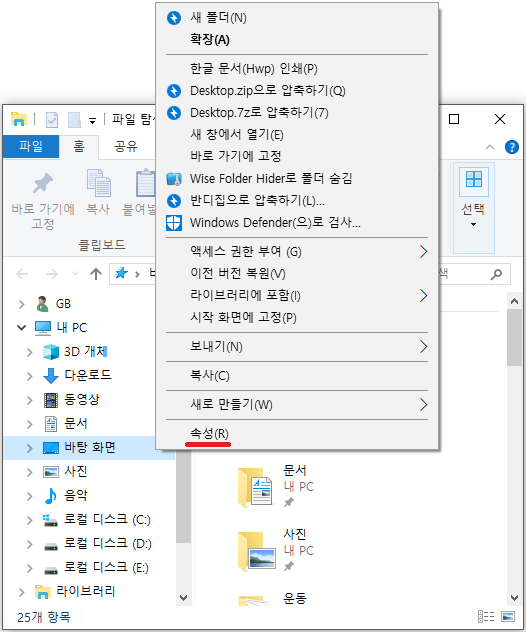Choose 확장(A) in the context menu
The height and width of the screenshot is (632, 526).
point(297,40)
